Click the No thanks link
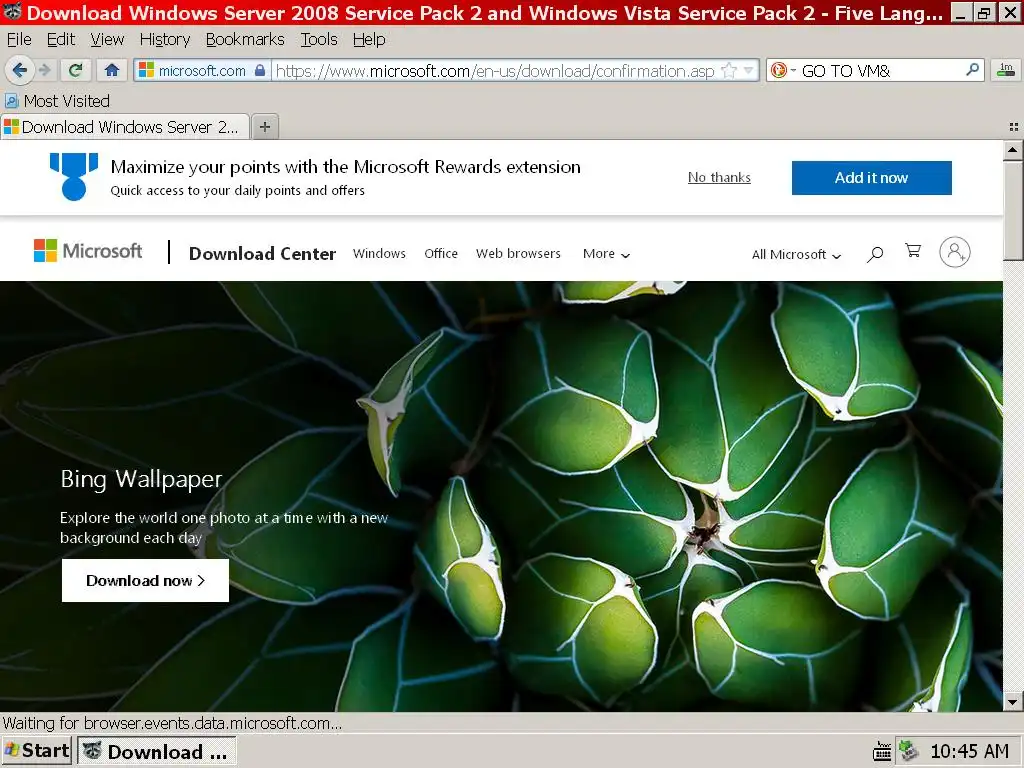The height and width of the screenshot is (768, 1024). point(719,178)
